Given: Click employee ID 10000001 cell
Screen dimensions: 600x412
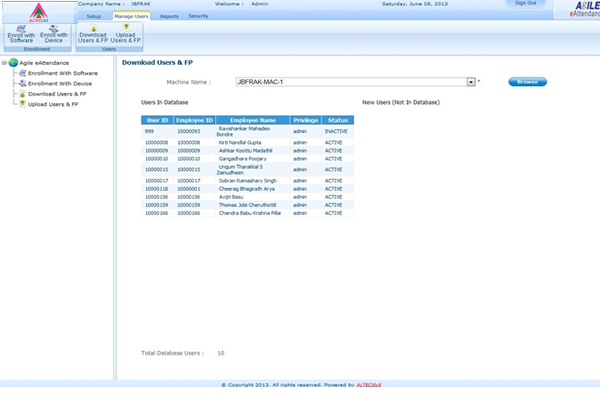Looking at the screenshot, I should (194, 189).
